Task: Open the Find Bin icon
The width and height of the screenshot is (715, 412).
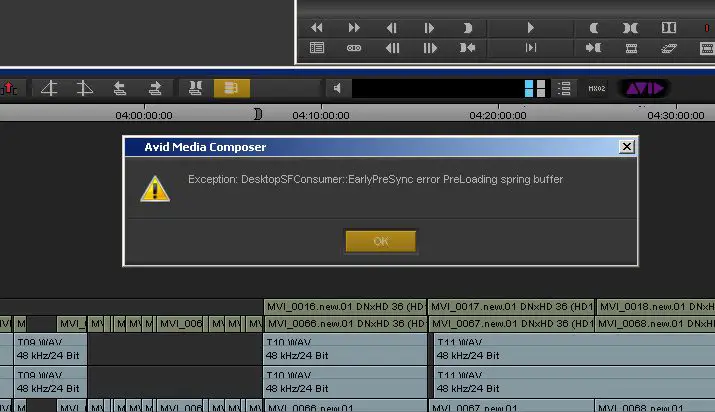Action: 317,48
